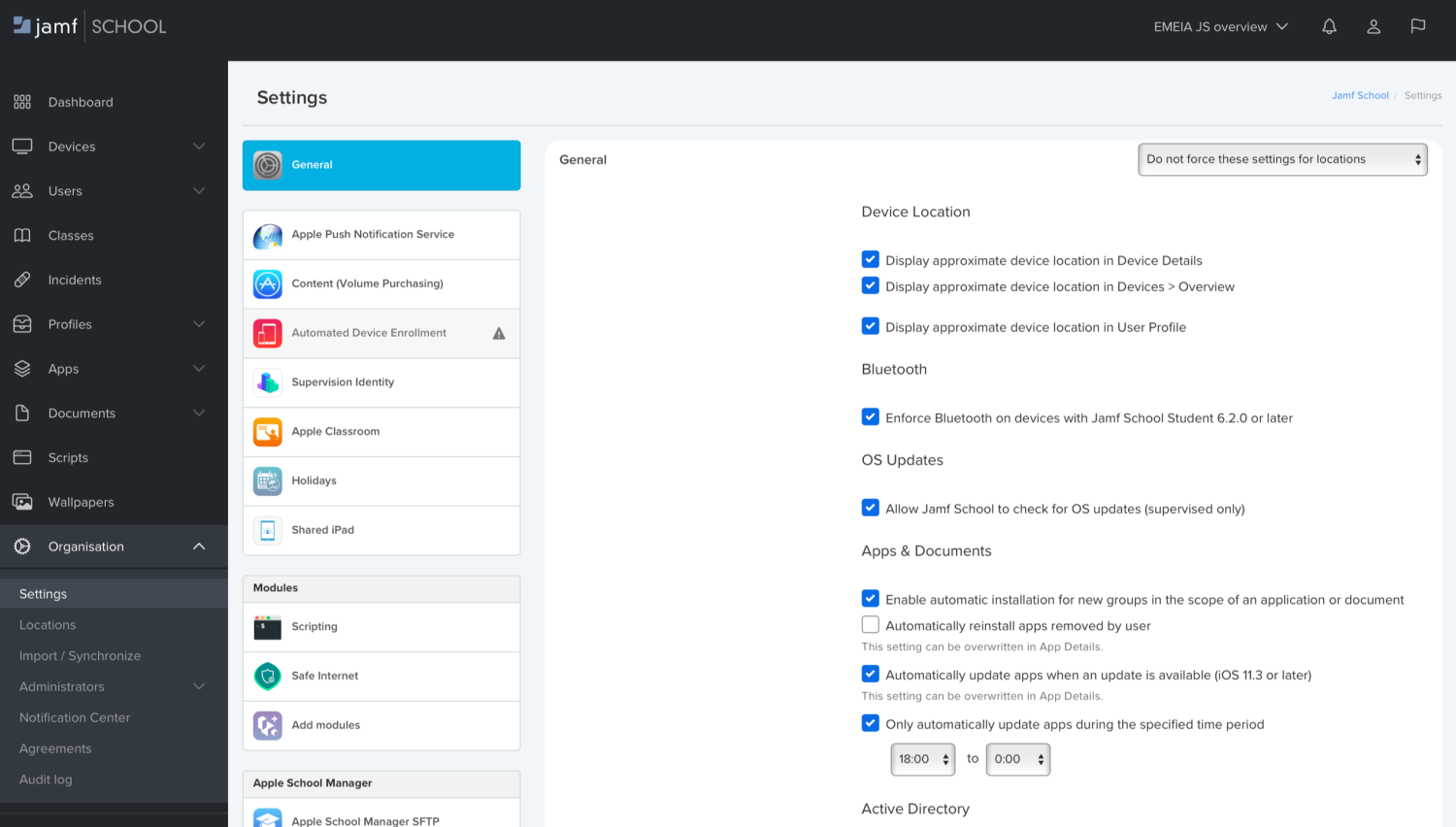Viewport: 1456px width, 827px height.
Task: Click the Apple Push Notification Service icon
Action: point(268,235)
